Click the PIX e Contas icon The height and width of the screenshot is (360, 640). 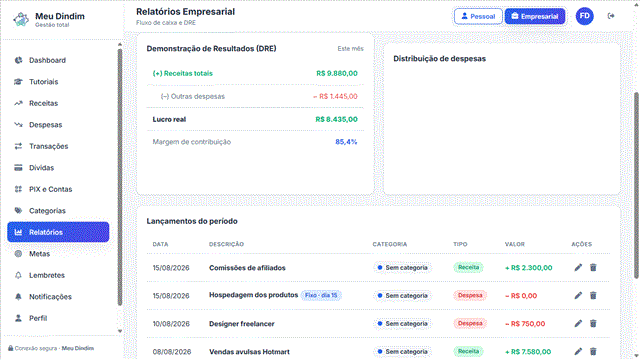[x=18, y=189]
